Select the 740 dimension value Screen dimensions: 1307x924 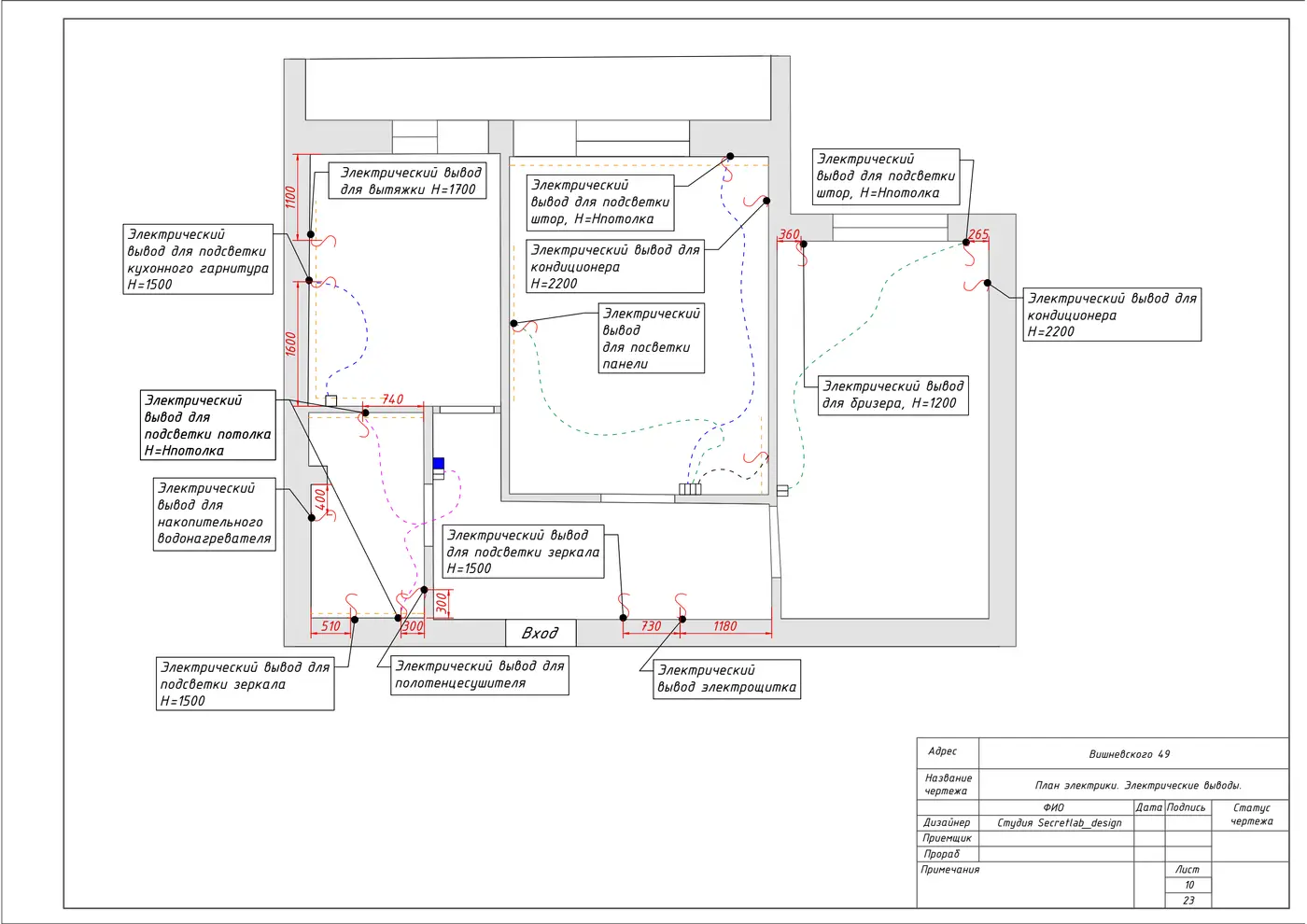[x=392, y=399]
